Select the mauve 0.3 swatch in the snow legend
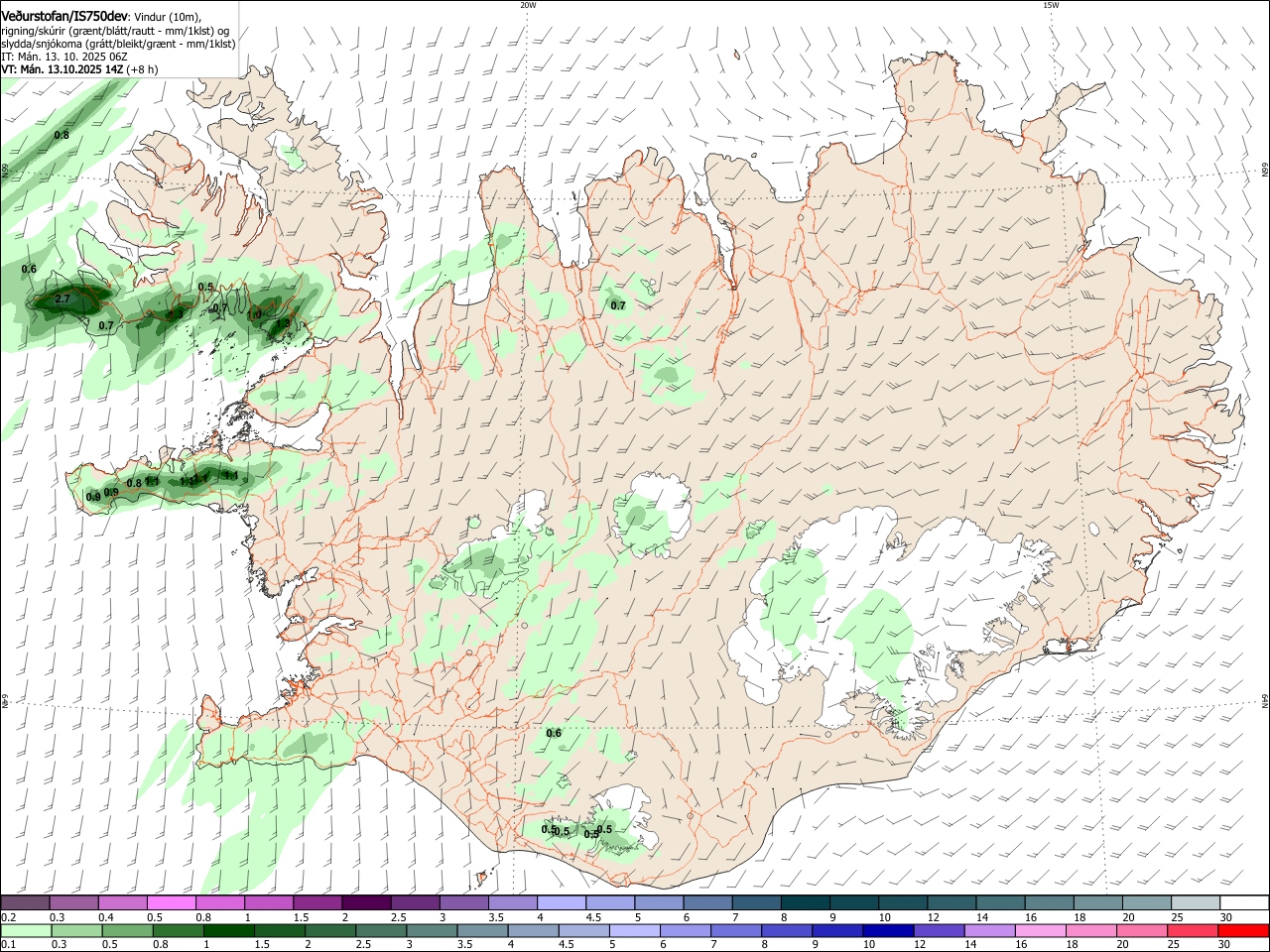The width and height of the screenshot is (1270, 952). [73, 902]
